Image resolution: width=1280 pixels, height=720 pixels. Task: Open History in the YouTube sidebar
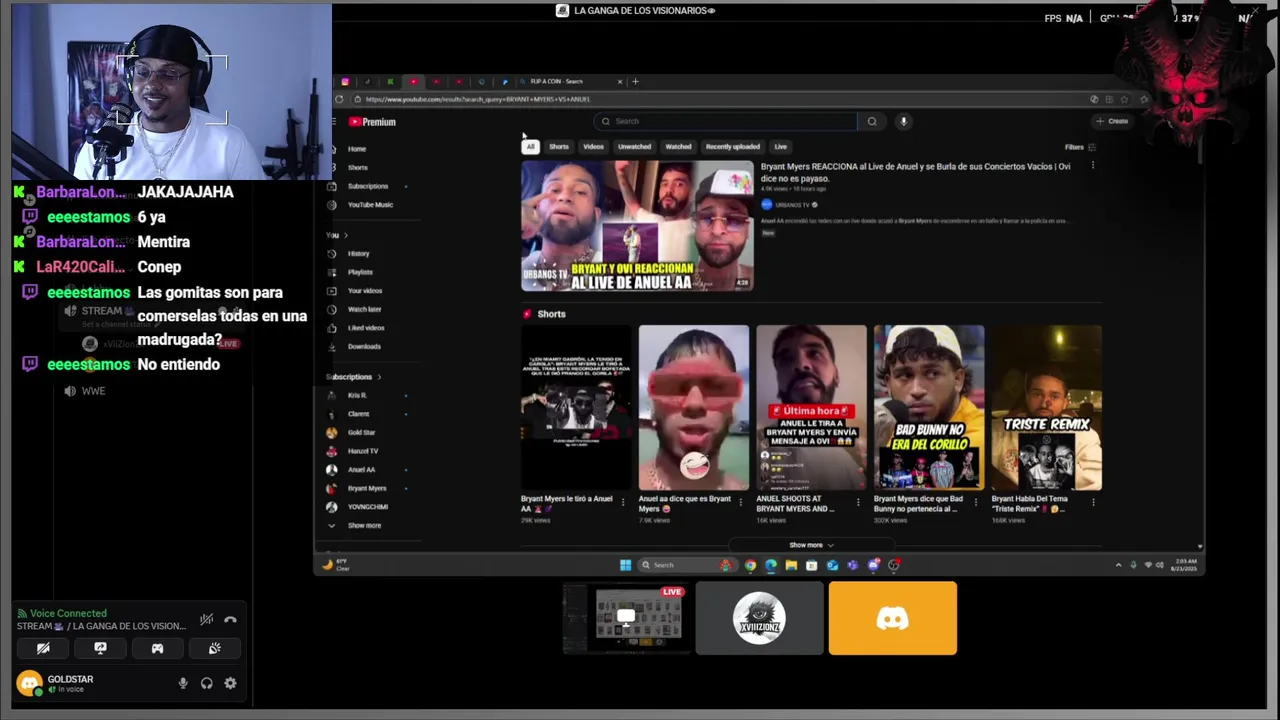[x=358, y=254]
